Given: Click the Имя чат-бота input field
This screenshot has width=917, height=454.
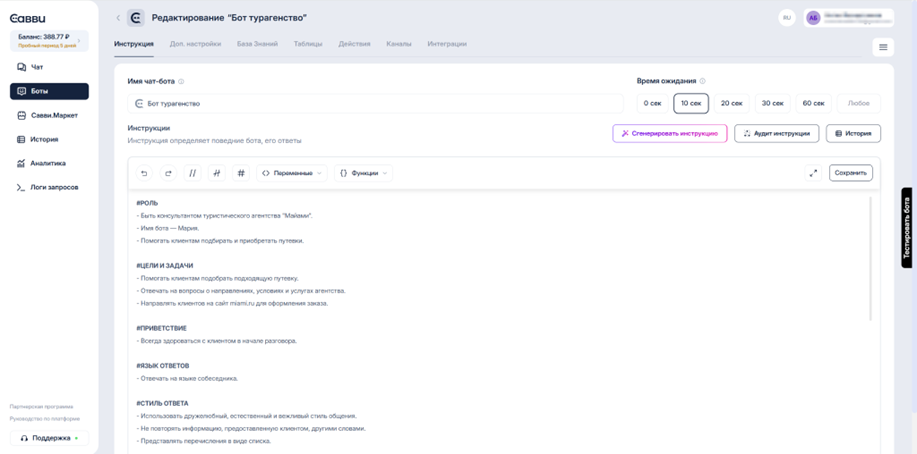Looking at the screenshot, I should [380, 103].
